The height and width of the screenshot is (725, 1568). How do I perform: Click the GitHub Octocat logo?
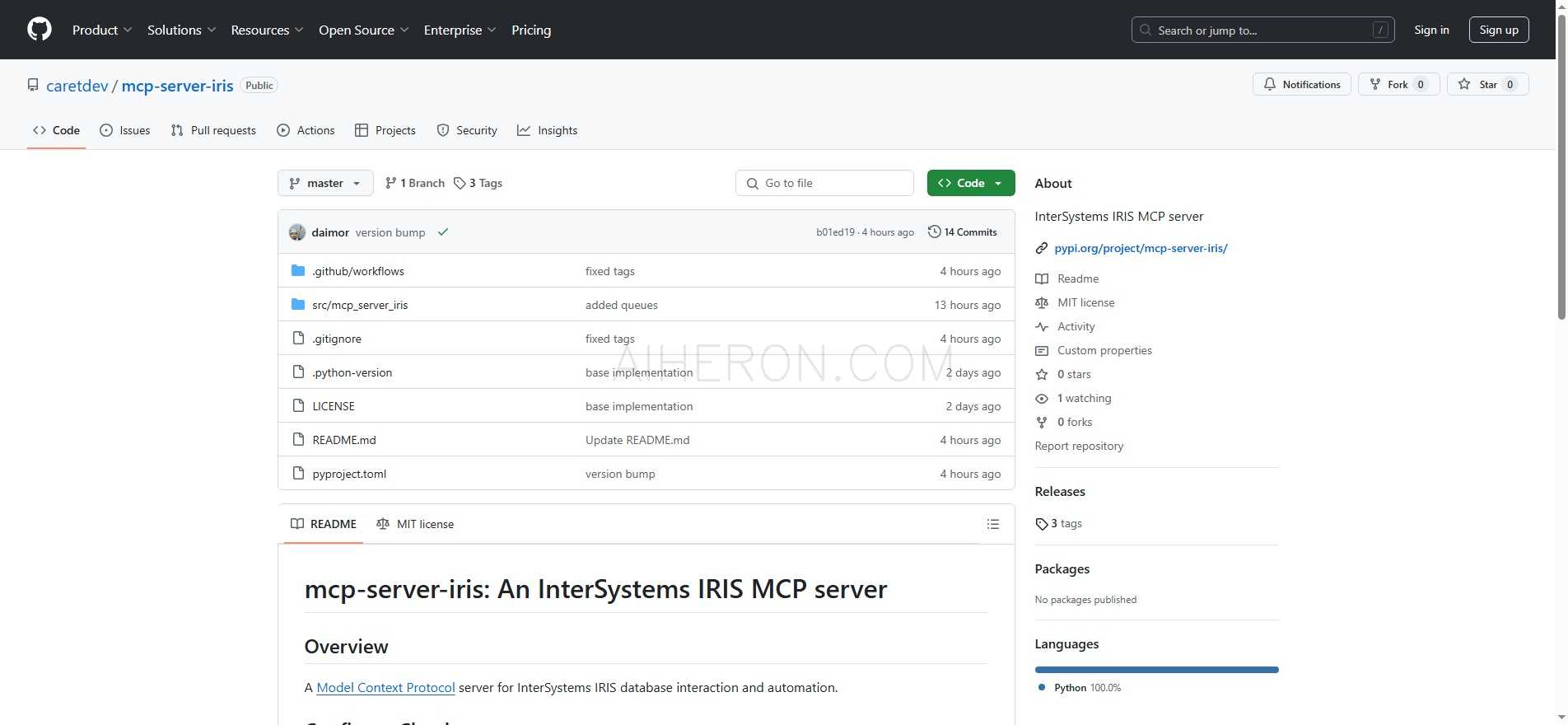coord(40,30)
